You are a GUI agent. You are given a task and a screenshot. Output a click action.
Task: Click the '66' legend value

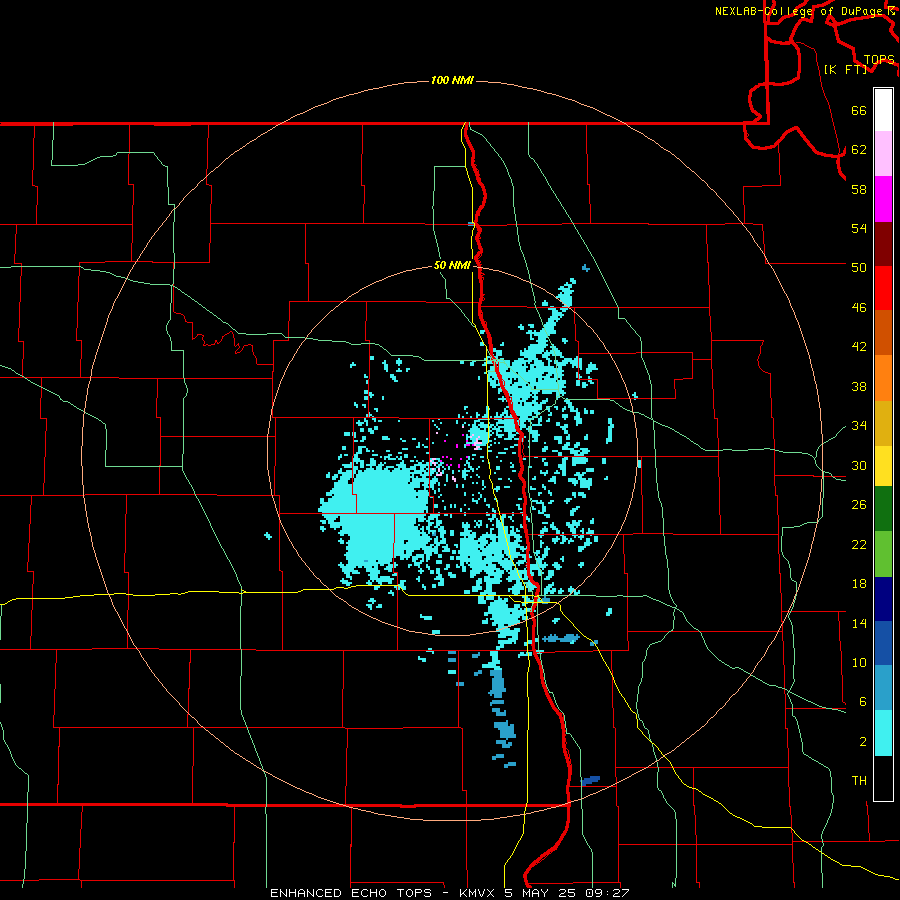[x=859, y=110]
